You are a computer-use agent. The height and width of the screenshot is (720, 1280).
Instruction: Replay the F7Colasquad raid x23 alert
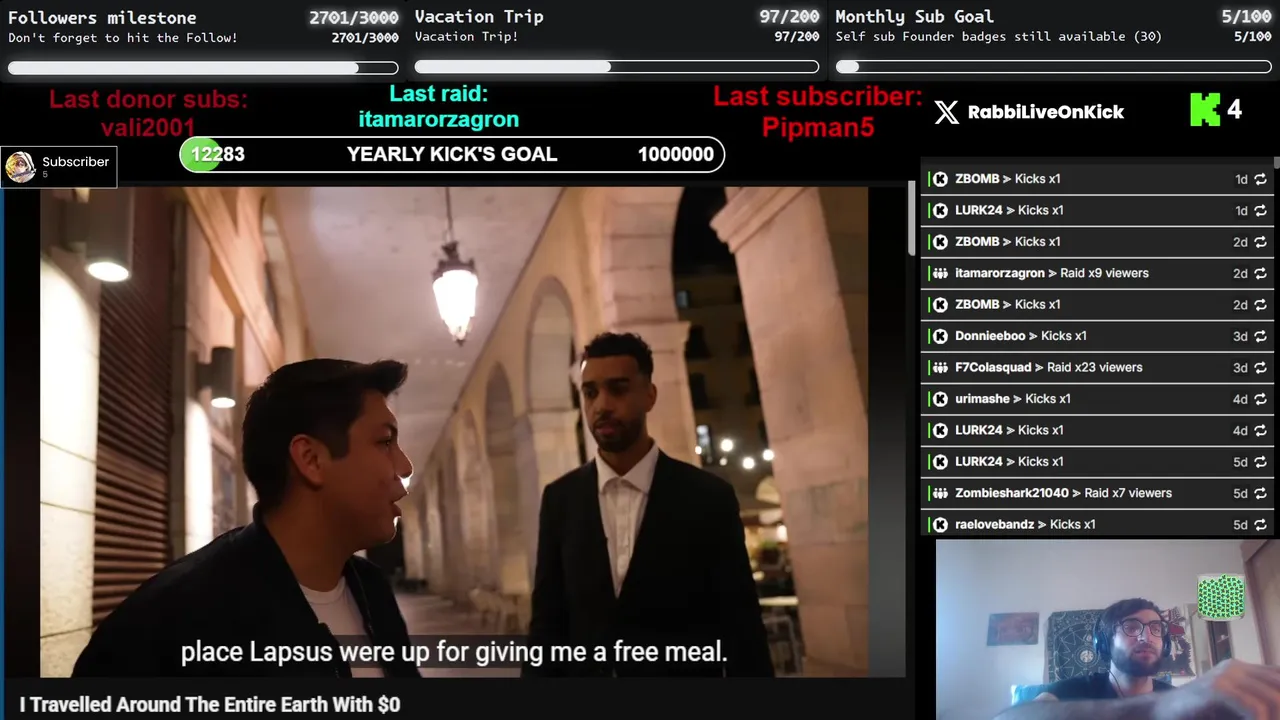(x=1260, y=367)
